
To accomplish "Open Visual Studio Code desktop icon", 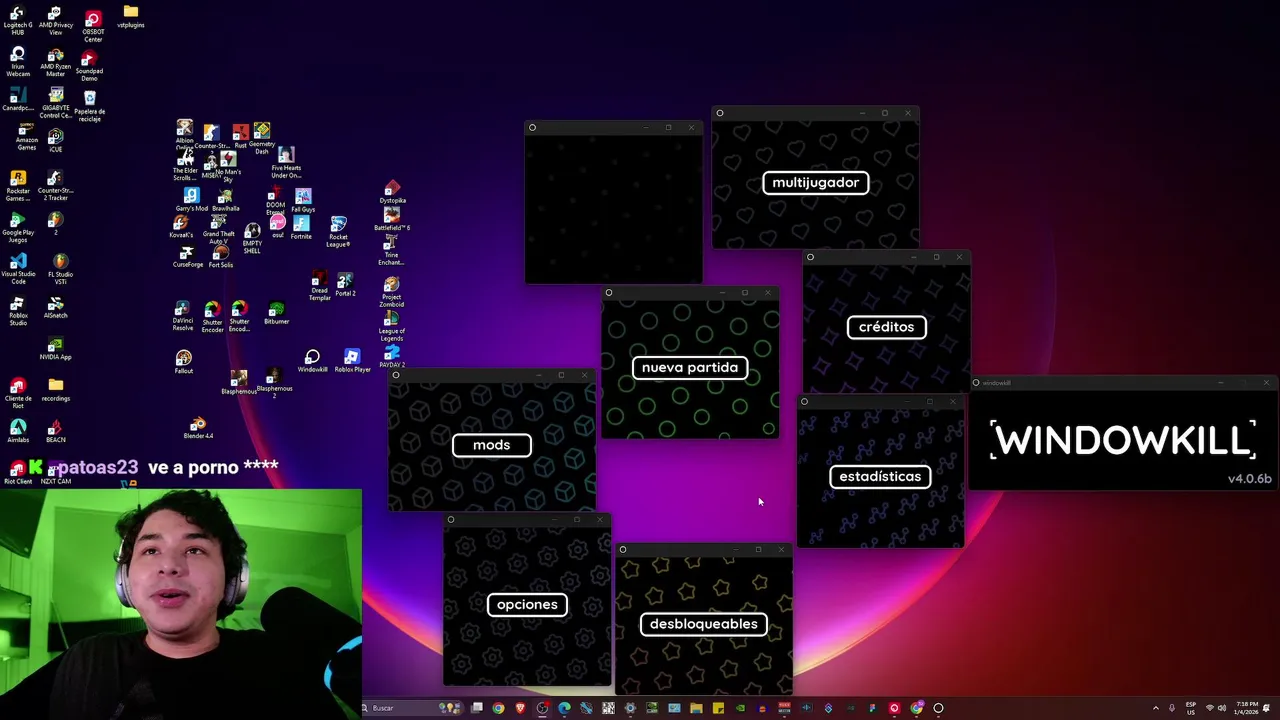I will point(18,268).
